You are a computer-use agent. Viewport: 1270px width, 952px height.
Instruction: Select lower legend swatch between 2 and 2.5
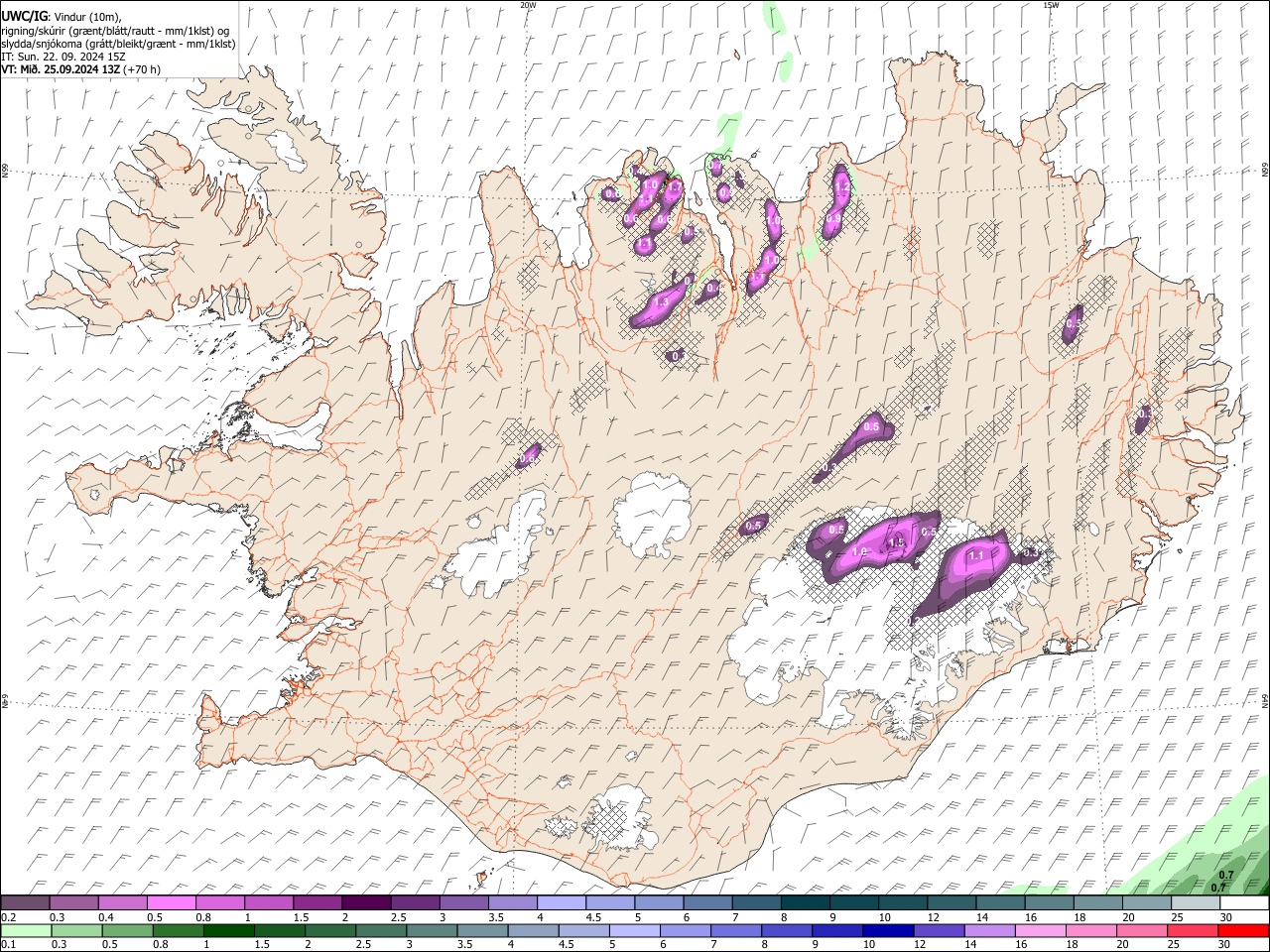click(x=329, y=930)
